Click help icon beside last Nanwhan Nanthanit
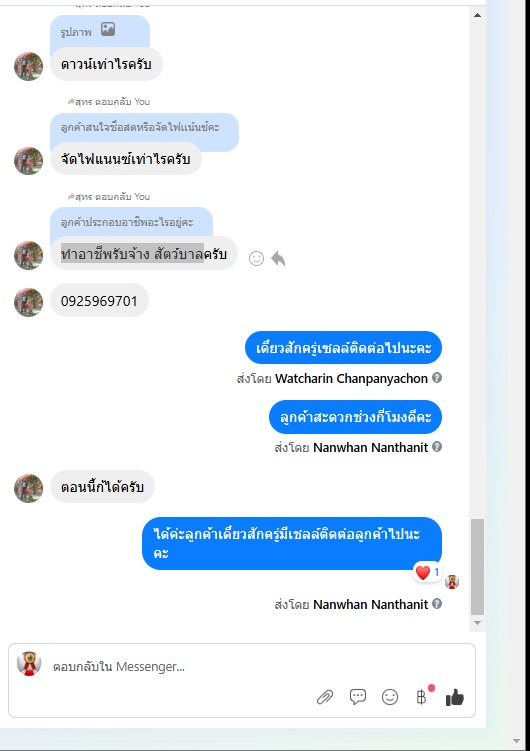 point(437,604)
